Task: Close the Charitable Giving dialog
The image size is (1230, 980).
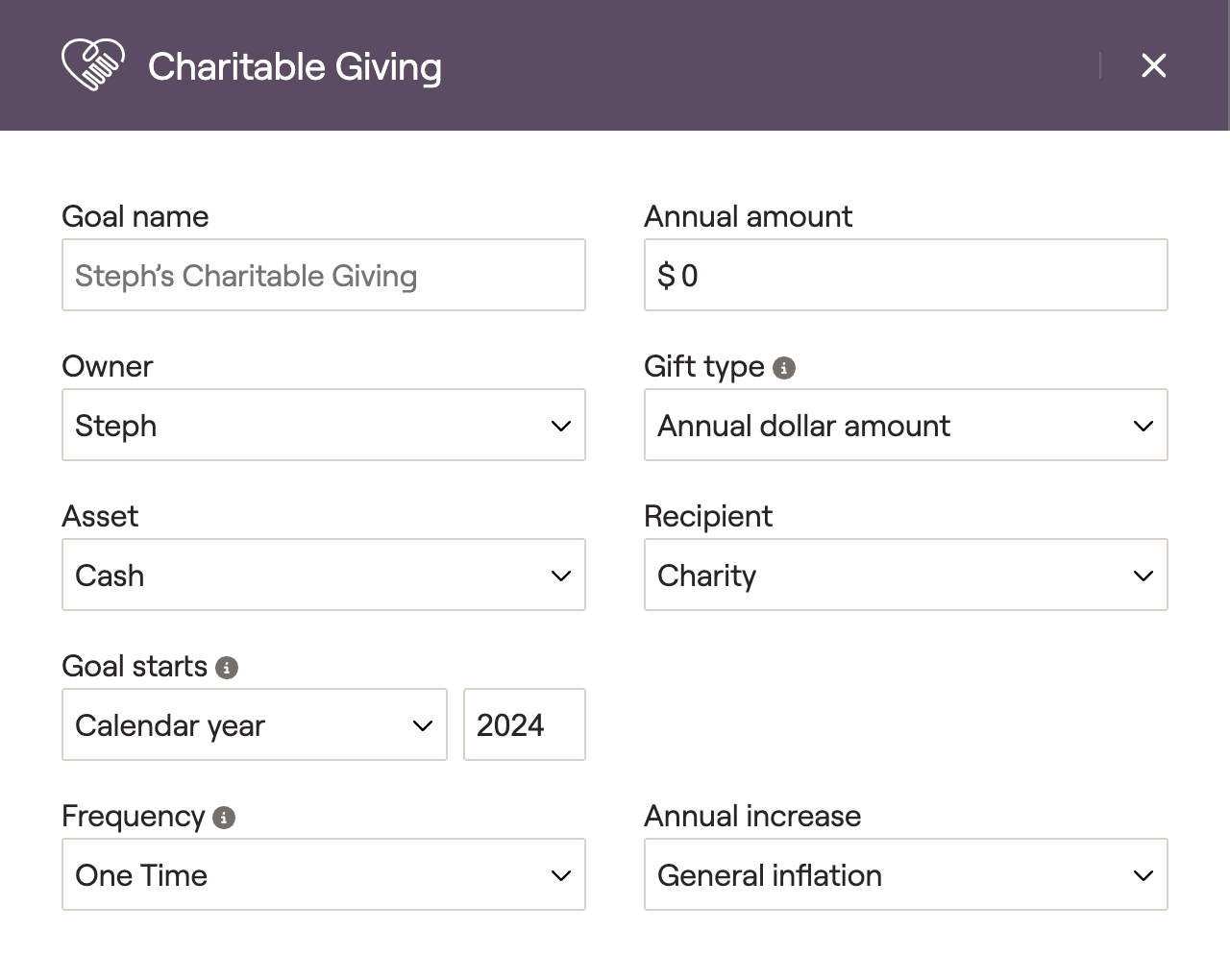Action: pyautogui.click(x=1153, y=65)
